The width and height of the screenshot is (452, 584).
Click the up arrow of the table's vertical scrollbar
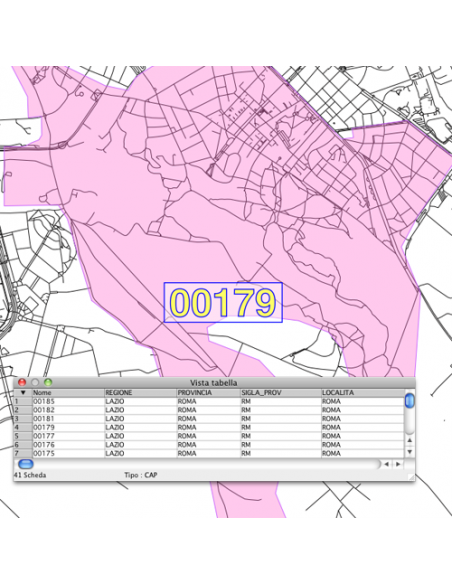pyautogui.click(x=409, y=440)
